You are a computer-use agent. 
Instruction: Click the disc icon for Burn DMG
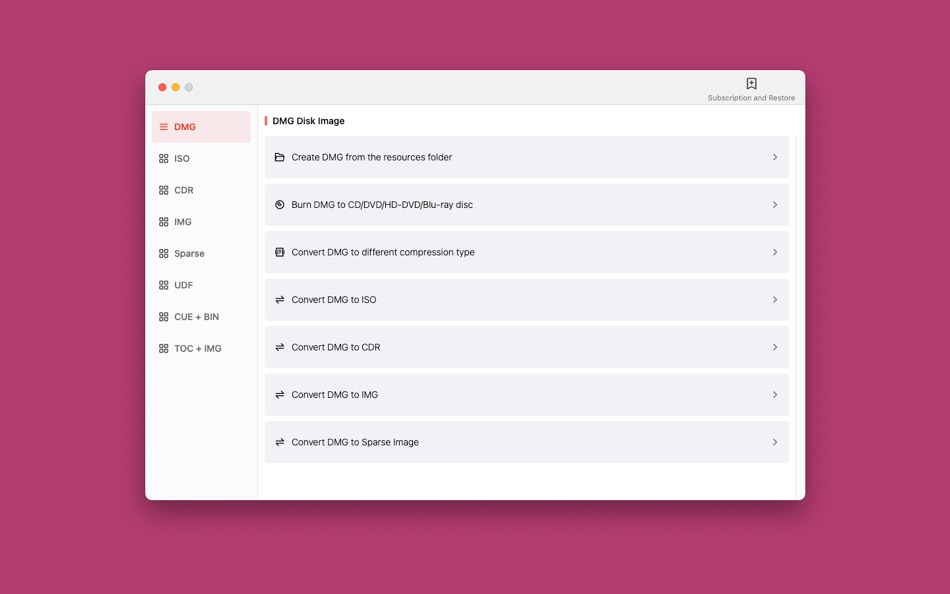[x=279, y=205]
